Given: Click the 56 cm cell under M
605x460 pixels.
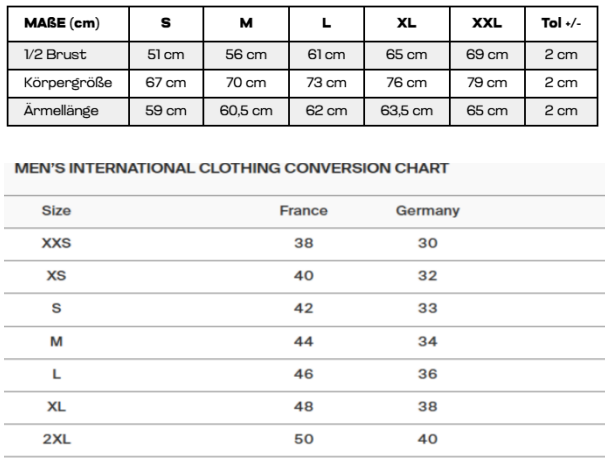Looking at the screenshot, I should coord(246,55).
